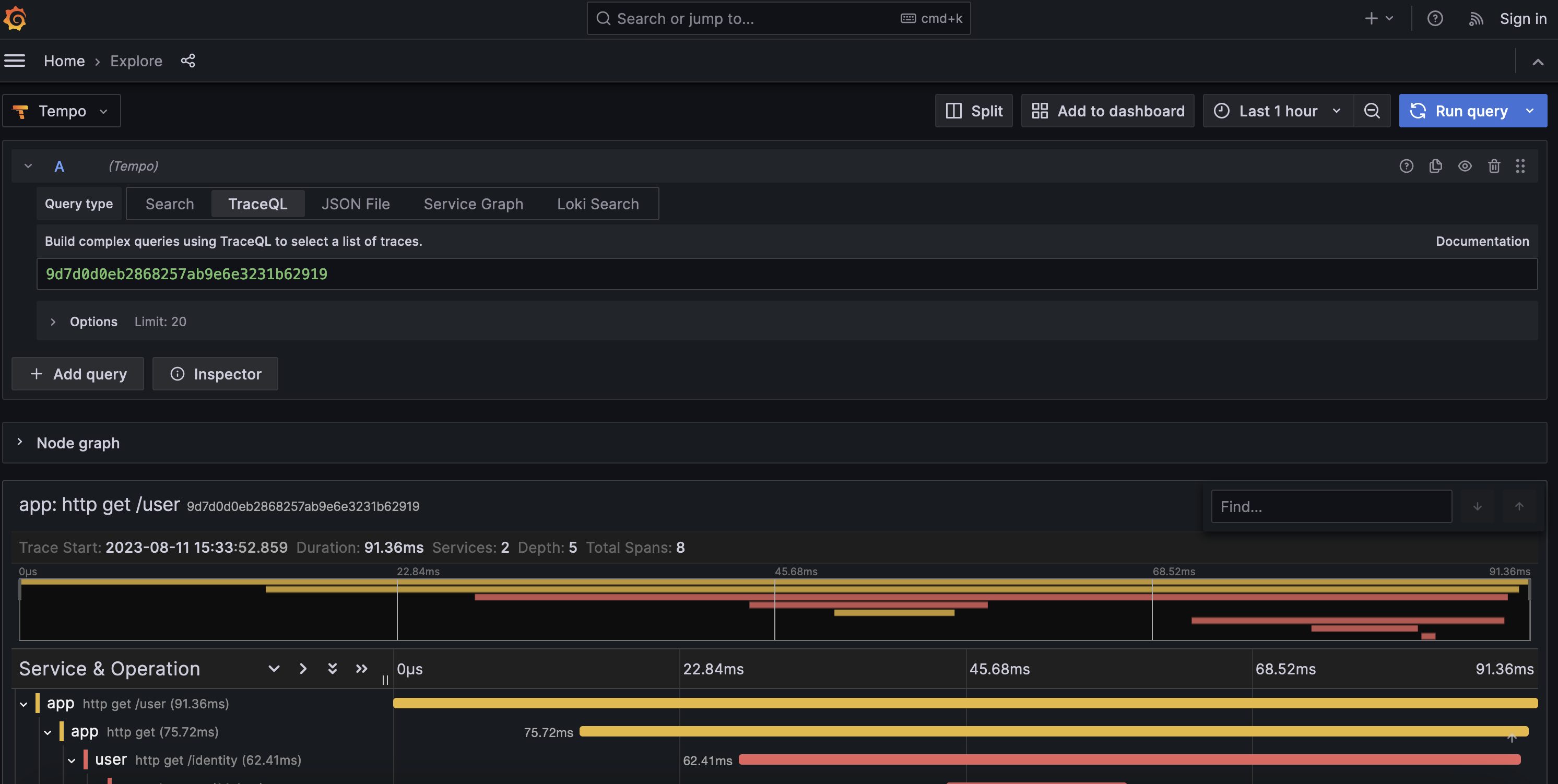Click Add to dashboard button

pos(1107,111)
